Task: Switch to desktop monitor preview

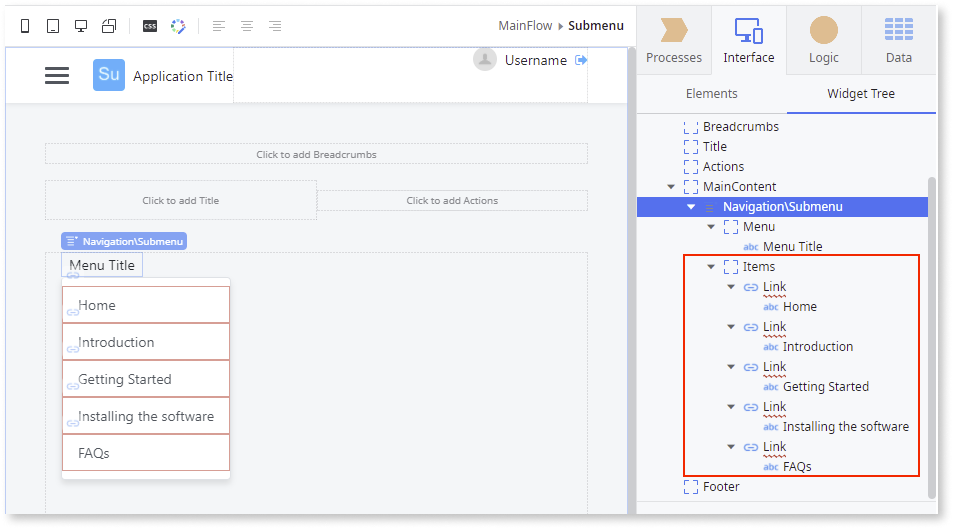Action: tap(81, 26)
